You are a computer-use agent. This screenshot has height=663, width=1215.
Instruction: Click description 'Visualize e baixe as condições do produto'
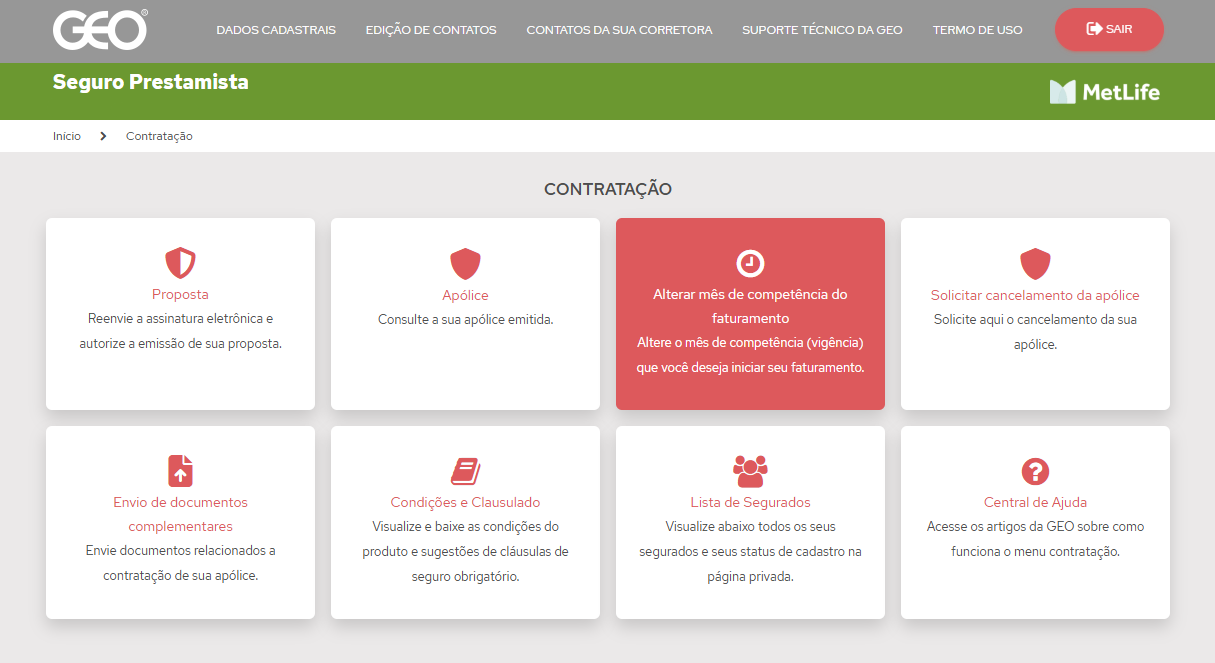click(465, 551)
